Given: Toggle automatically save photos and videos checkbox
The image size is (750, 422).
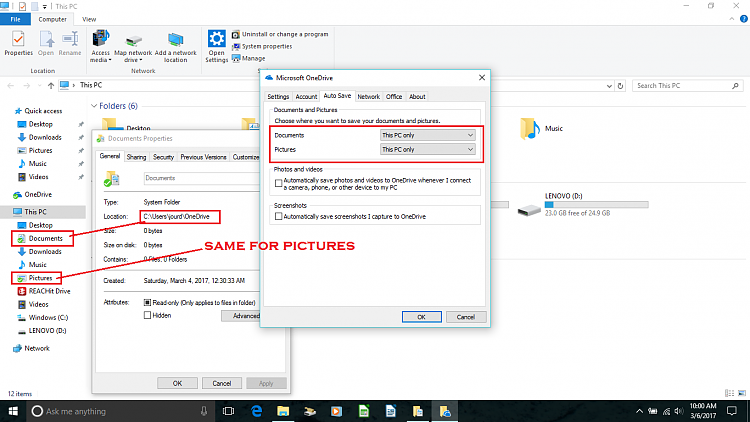Looking at the screenshot, I should 278,183.
